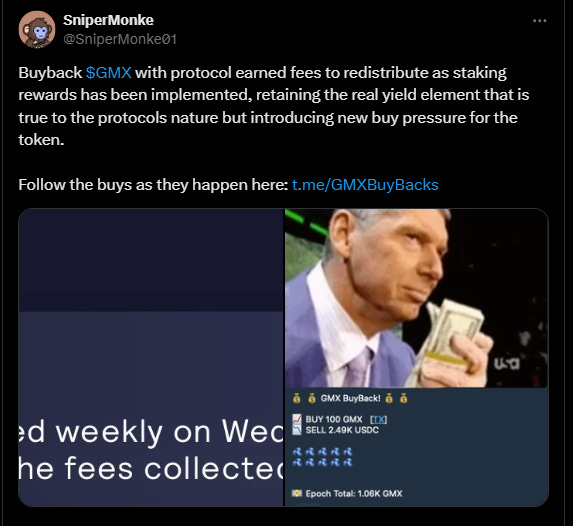This screenshot has height=526, width=573.
Task: Click the [TX] transaction link in image
Action: click(x=378, y=419)
